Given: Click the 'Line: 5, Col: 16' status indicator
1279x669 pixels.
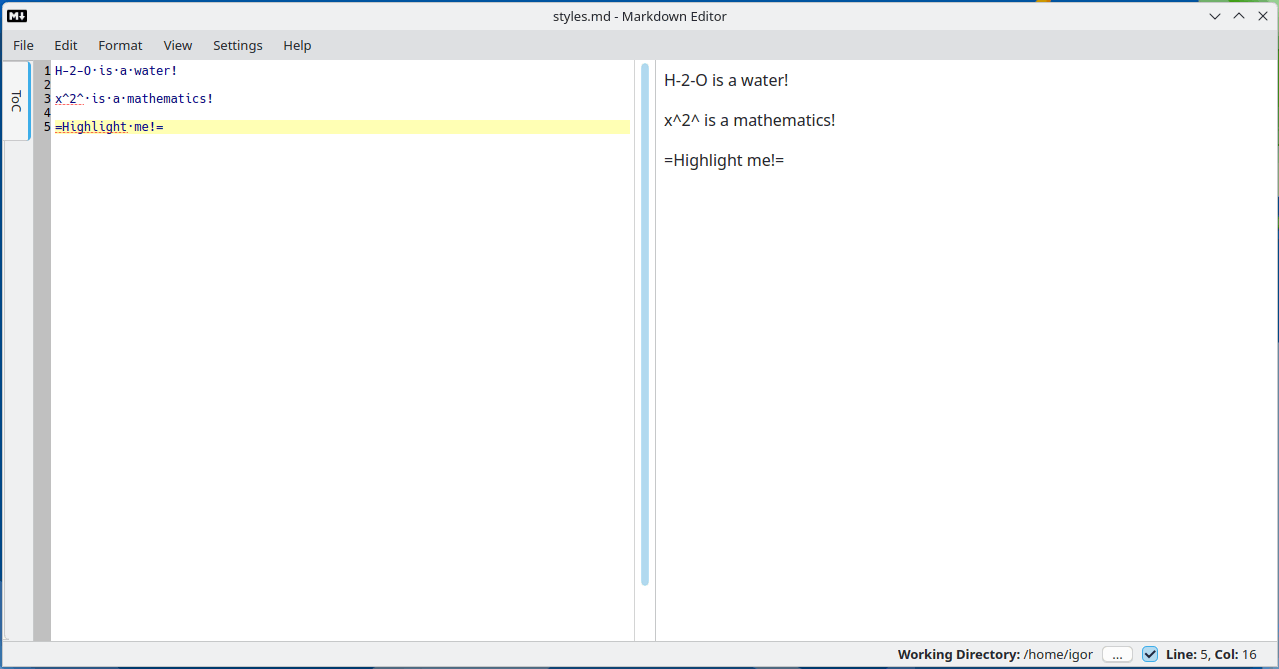Looking at the screenshot, I should coord(1211,654).
